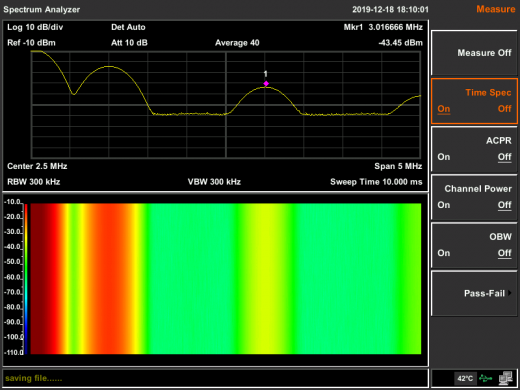
Task: Click the spectrogram color scale bar
Action: click(x=26, y=278)
